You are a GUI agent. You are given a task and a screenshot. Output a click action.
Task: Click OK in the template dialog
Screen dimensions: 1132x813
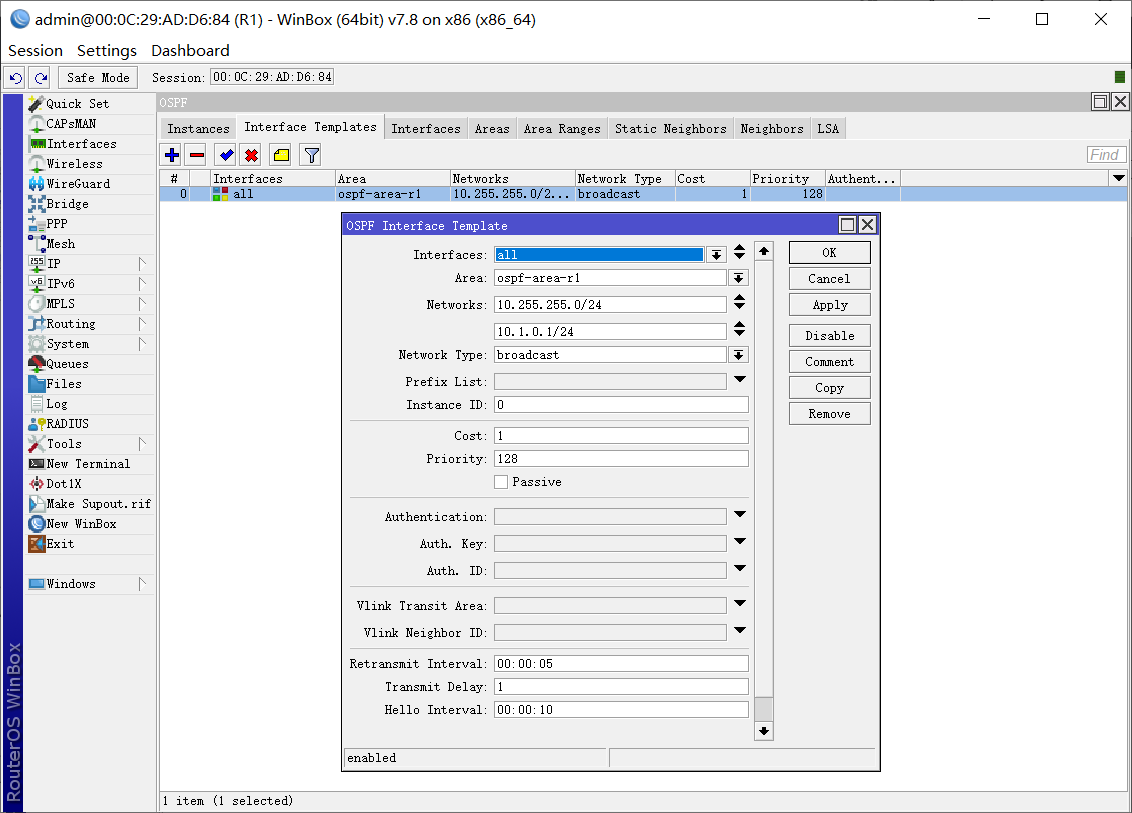tap(830, 253)
